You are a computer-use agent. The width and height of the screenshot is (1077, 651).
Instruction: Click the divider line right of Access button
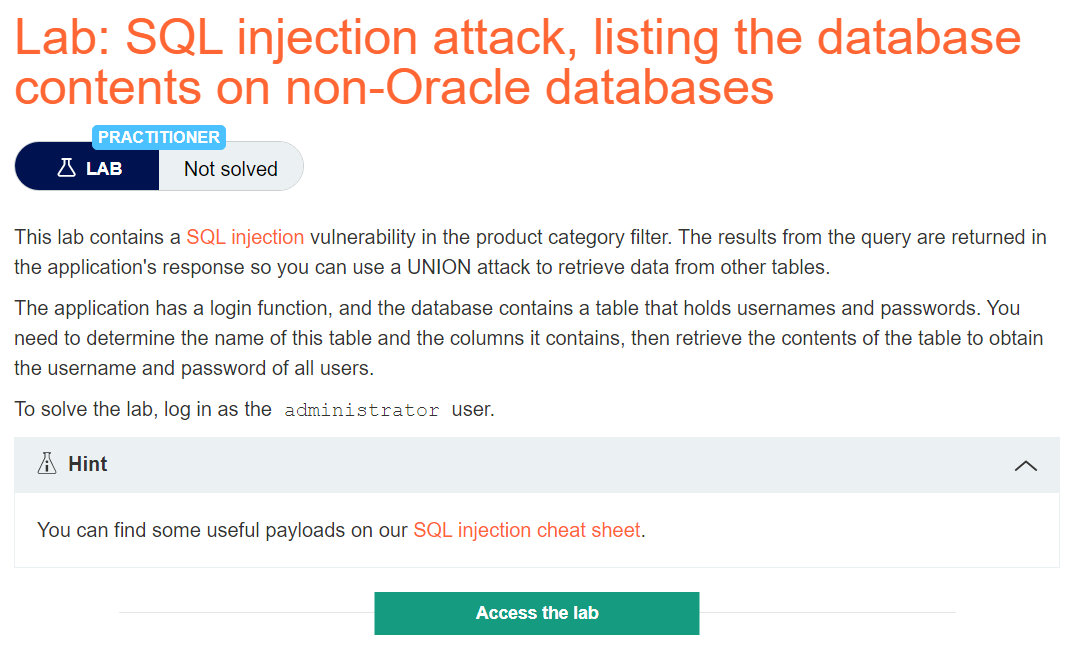[x=828, y=613]
